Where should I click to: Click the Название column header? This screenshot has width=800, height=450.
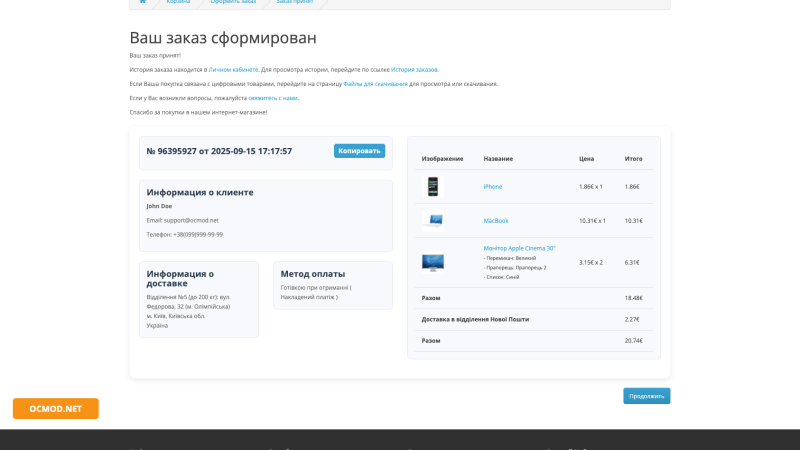[x=498, y=159]
